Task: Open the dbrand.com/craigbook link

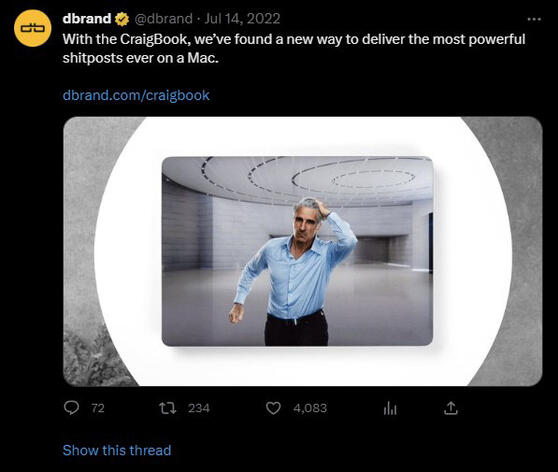Action: 136,95
